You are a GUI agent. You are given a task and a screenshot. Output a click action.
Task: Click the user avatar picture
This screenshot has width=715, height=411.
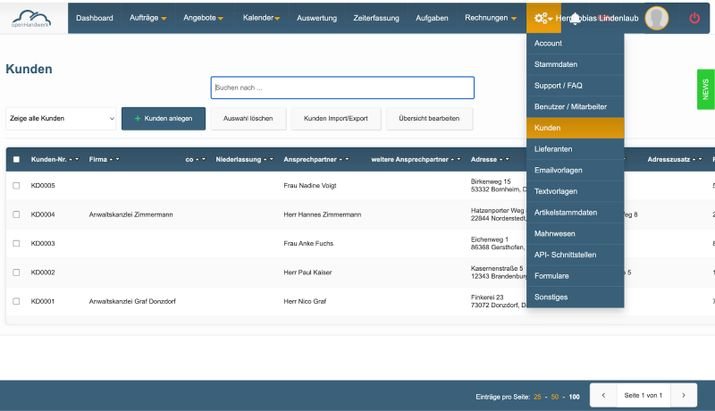[657, 18]
